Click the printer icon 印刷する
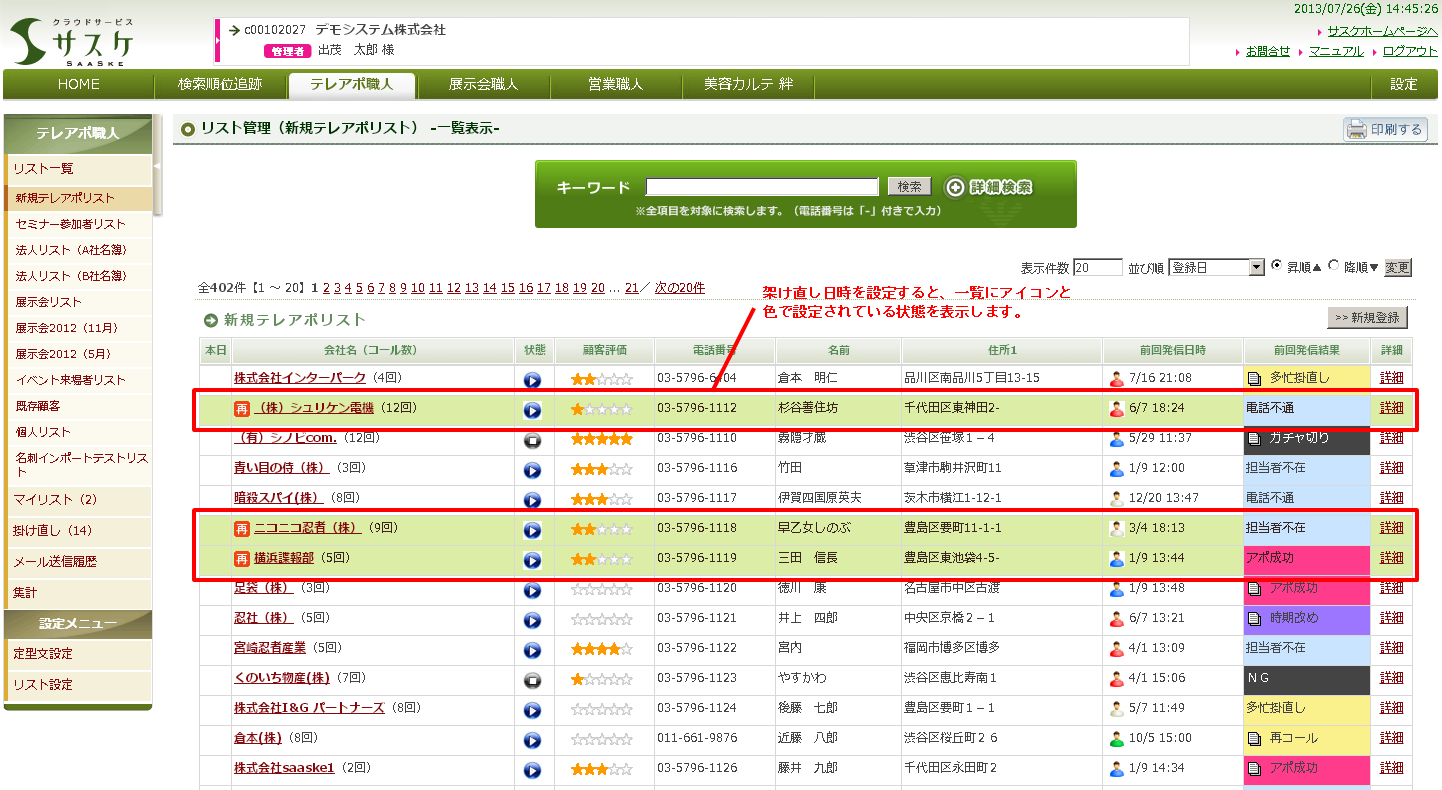 [1357, 129]
